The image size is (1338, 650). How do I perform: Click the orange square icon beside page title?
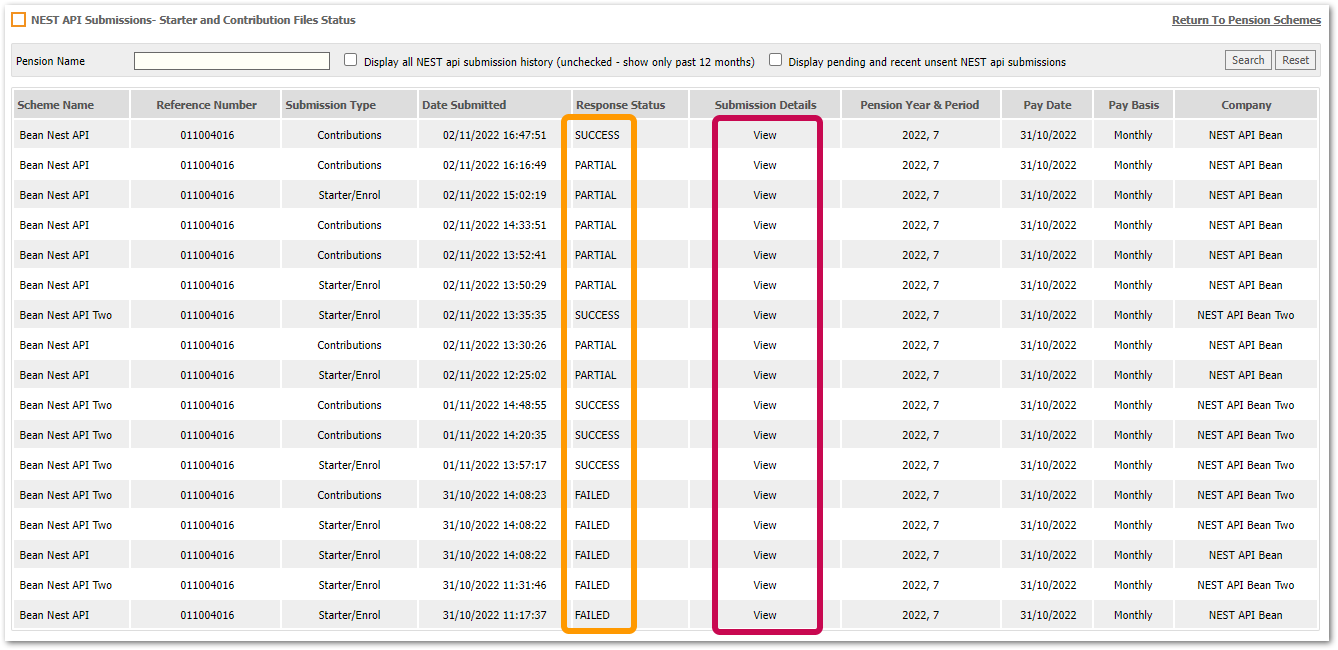pos(19,20)
